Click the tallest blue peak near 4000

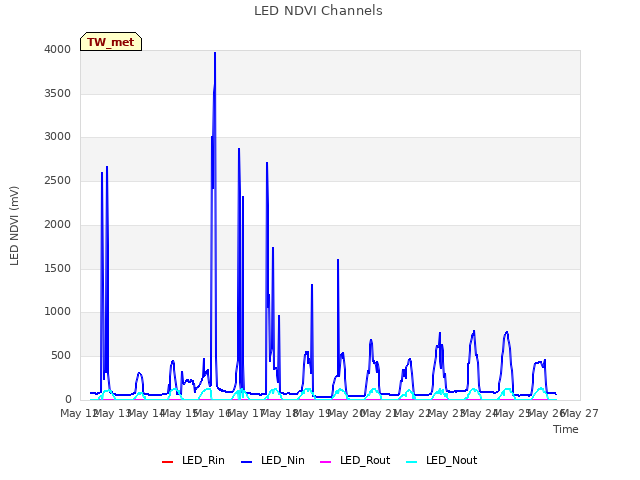point(215,53)
